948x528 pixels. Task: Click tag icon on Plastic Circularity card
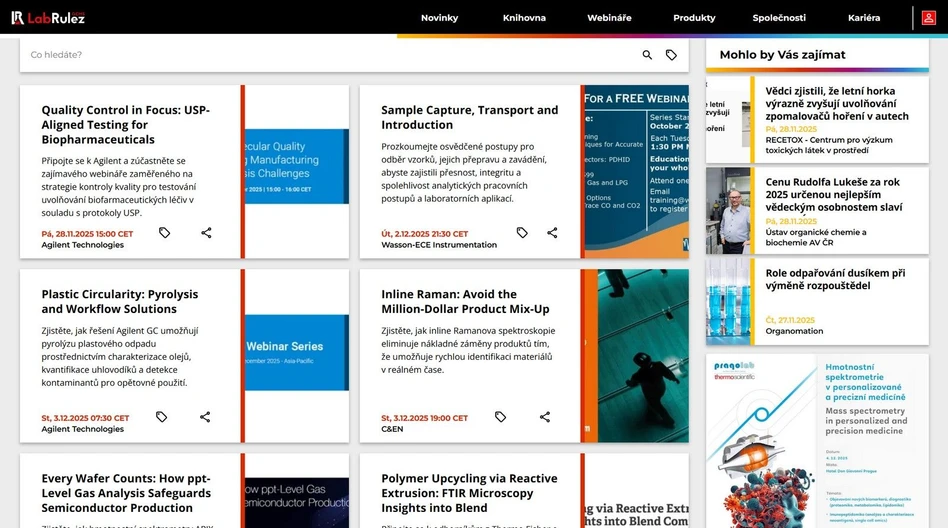tap(162, 417)
